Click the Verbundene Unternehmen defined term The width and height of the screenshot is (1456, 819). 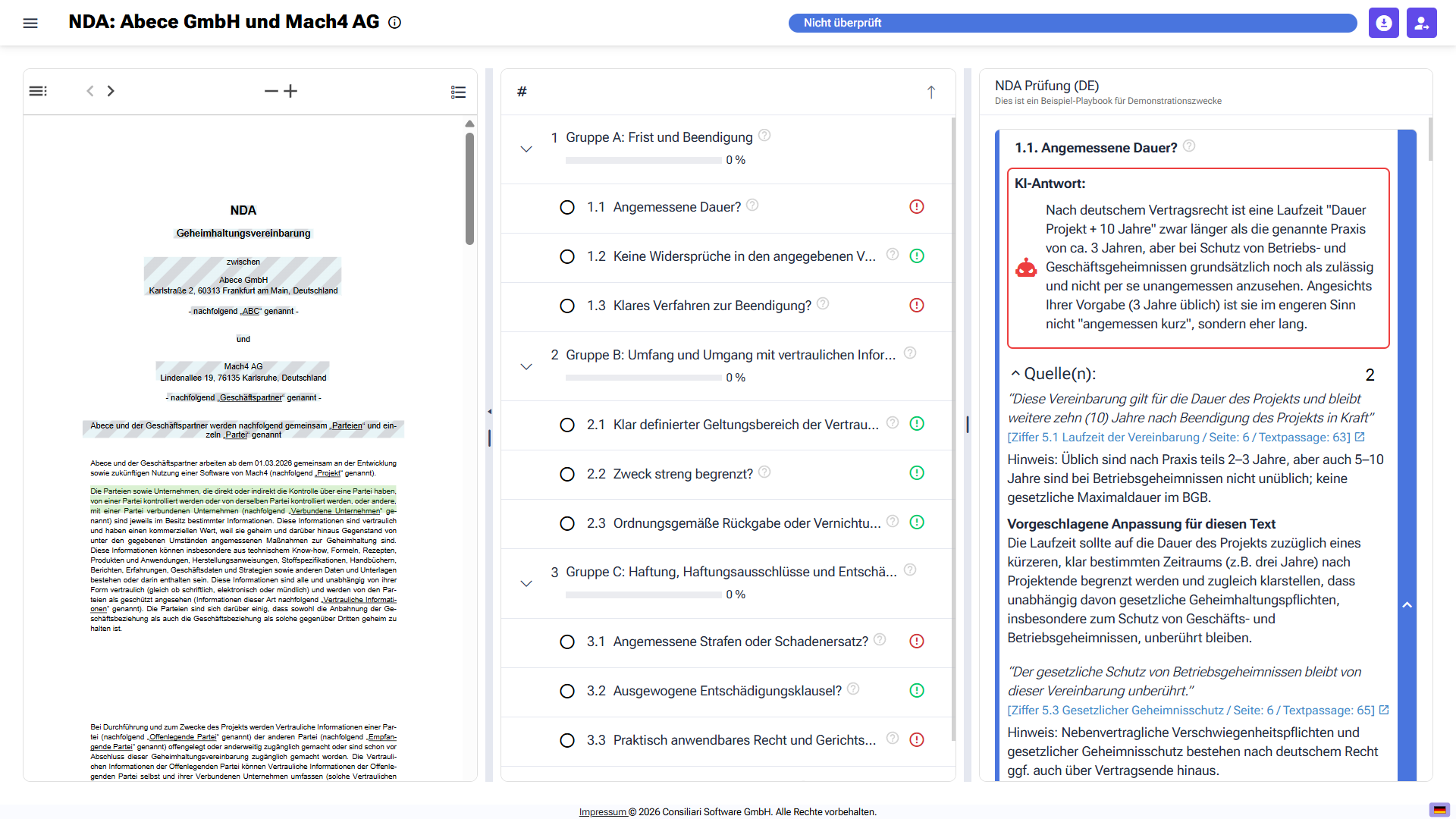[335, 511]
